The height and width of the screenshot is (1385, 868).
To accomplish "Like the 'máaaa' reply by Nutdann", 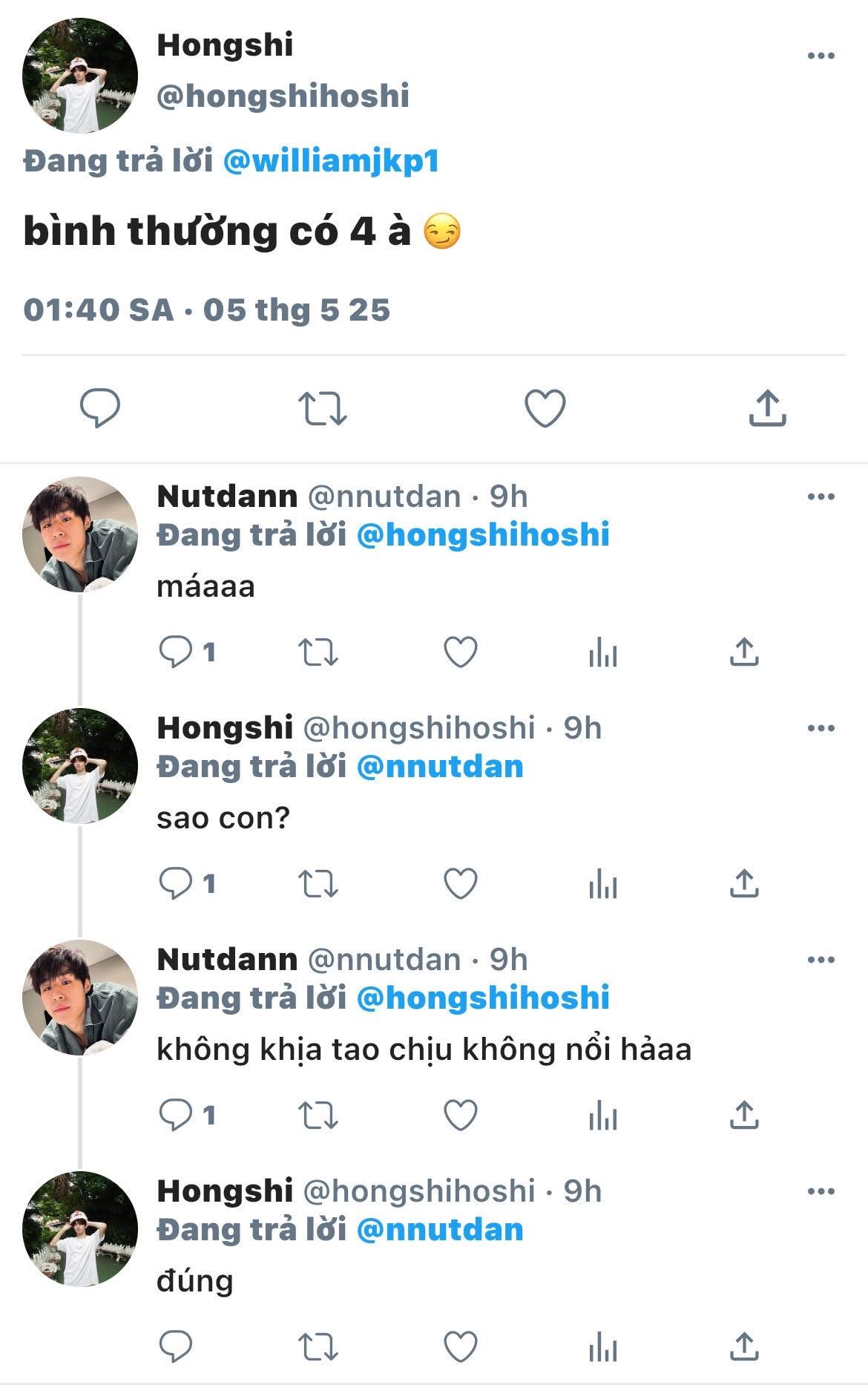I will [x=460, y=652].
